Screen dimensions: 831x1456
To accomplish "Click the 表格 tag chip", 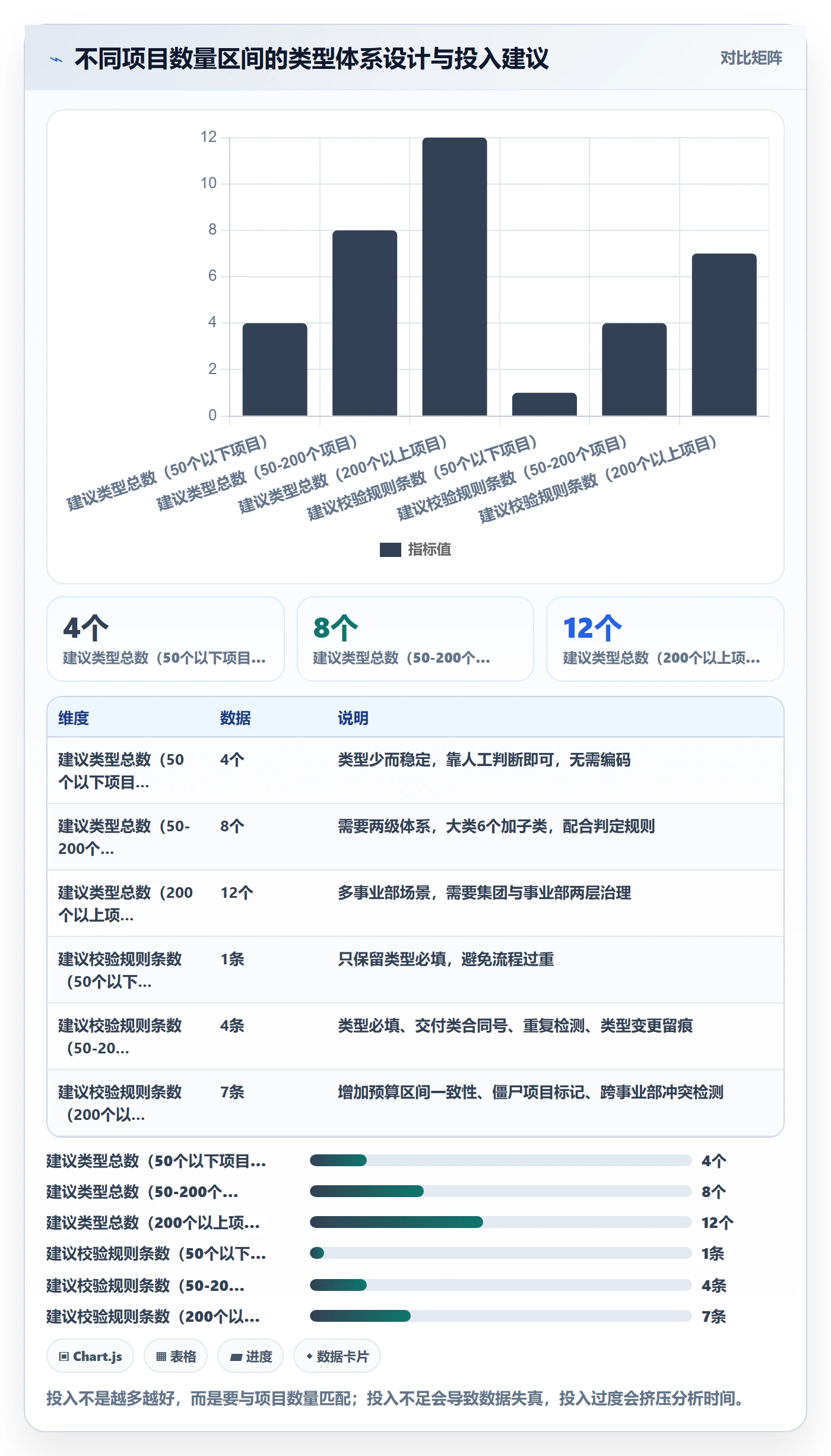I will click(x=176, y=1356).
